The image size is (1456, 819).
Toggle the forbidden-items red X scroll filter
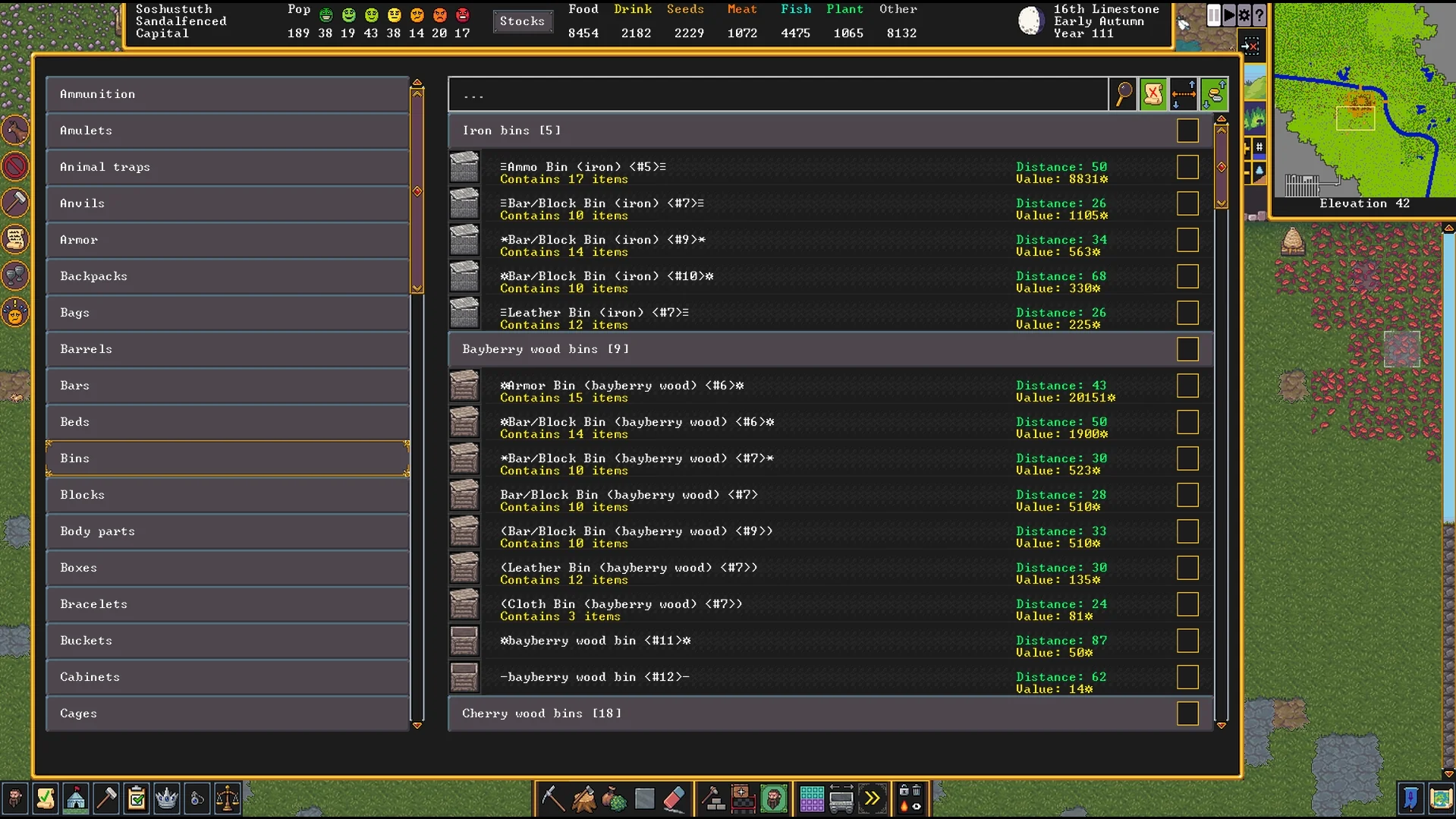click(1153, 94)
